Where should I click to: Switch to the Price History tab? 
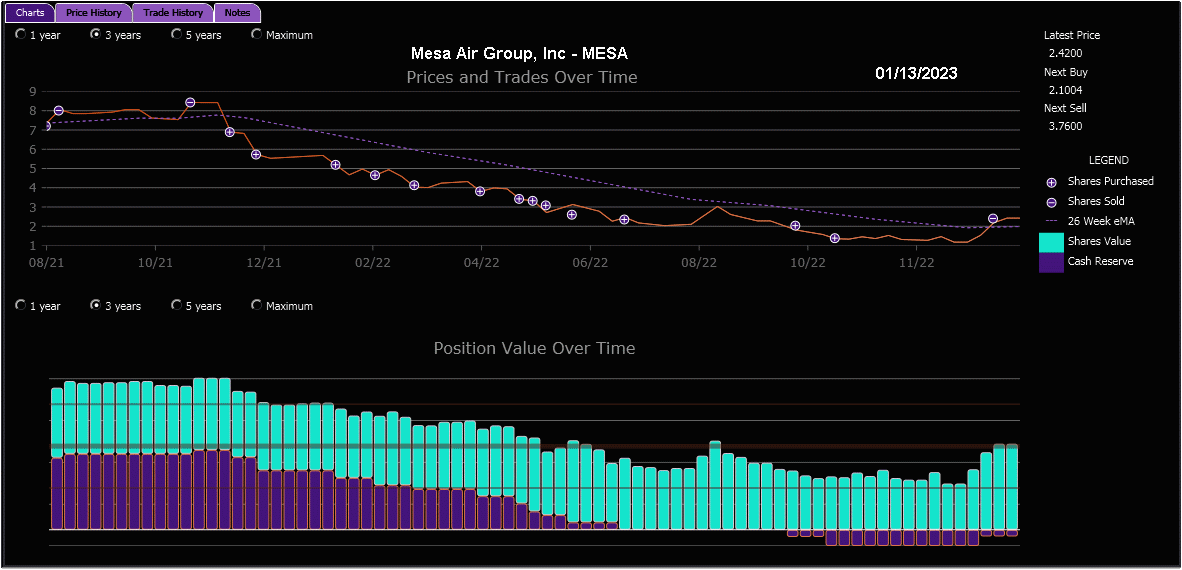(93, 13)
